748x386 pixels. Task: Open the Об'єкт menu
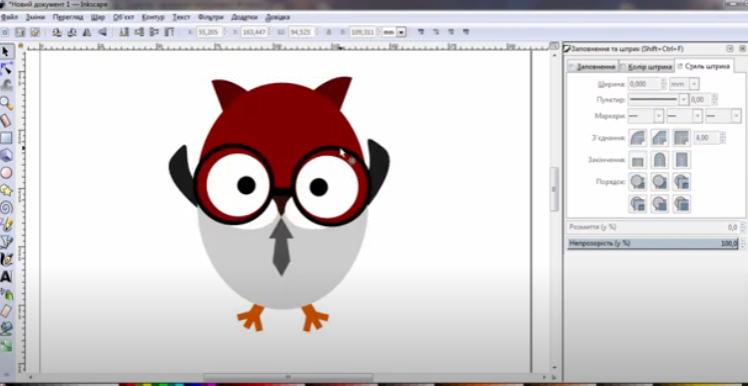coord(124,17)
